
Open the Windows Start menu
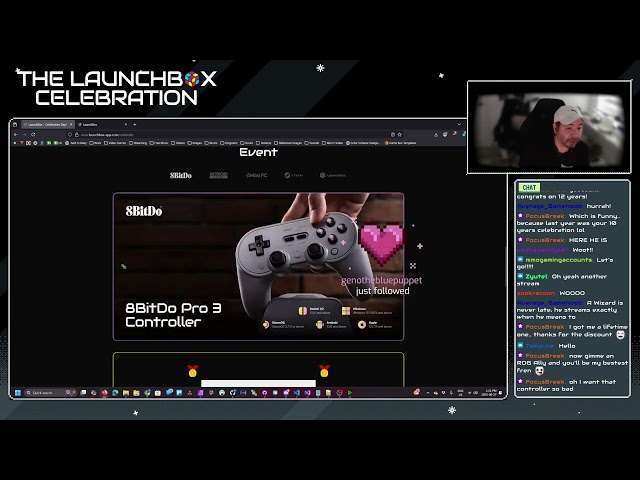coord(18,393)
